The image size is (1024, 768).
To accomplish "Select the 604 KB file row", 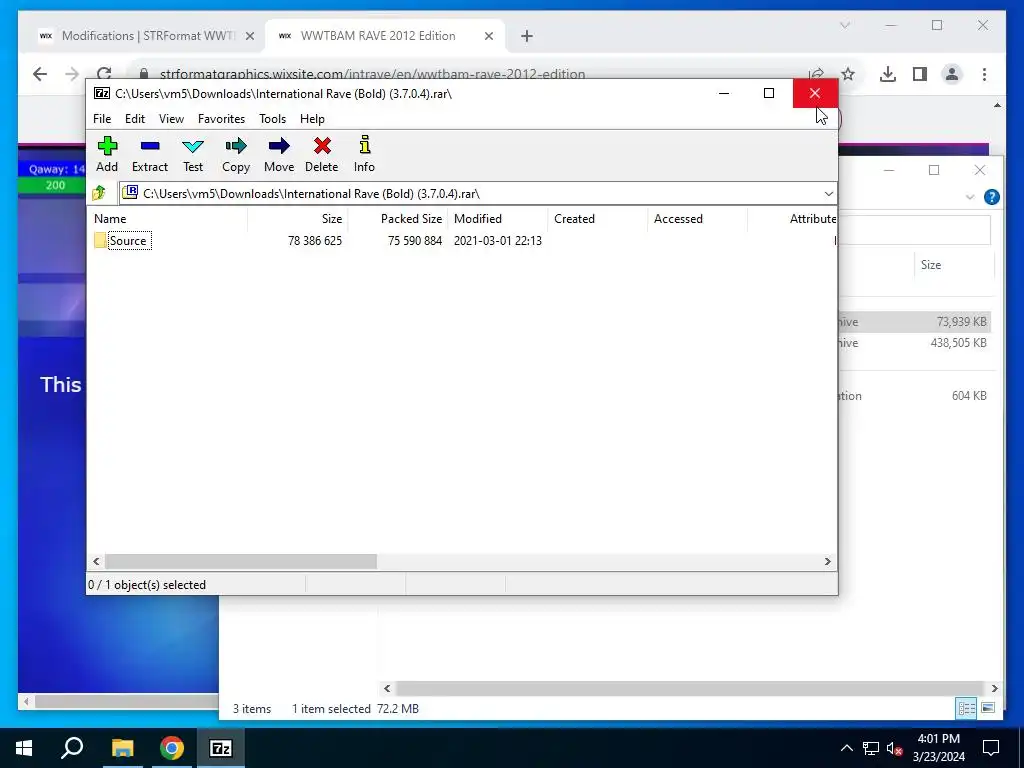I will click(914, 396).
